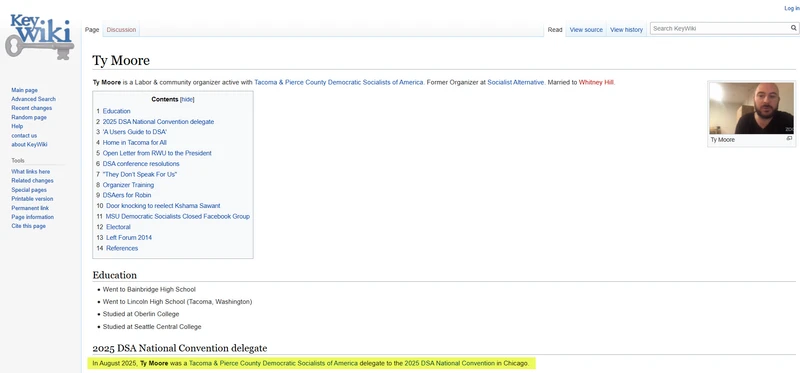Screen dimensions: 800x373
Task: Open highlighted Tacoma & Pierce County DSA link
Action: (273, 364)
